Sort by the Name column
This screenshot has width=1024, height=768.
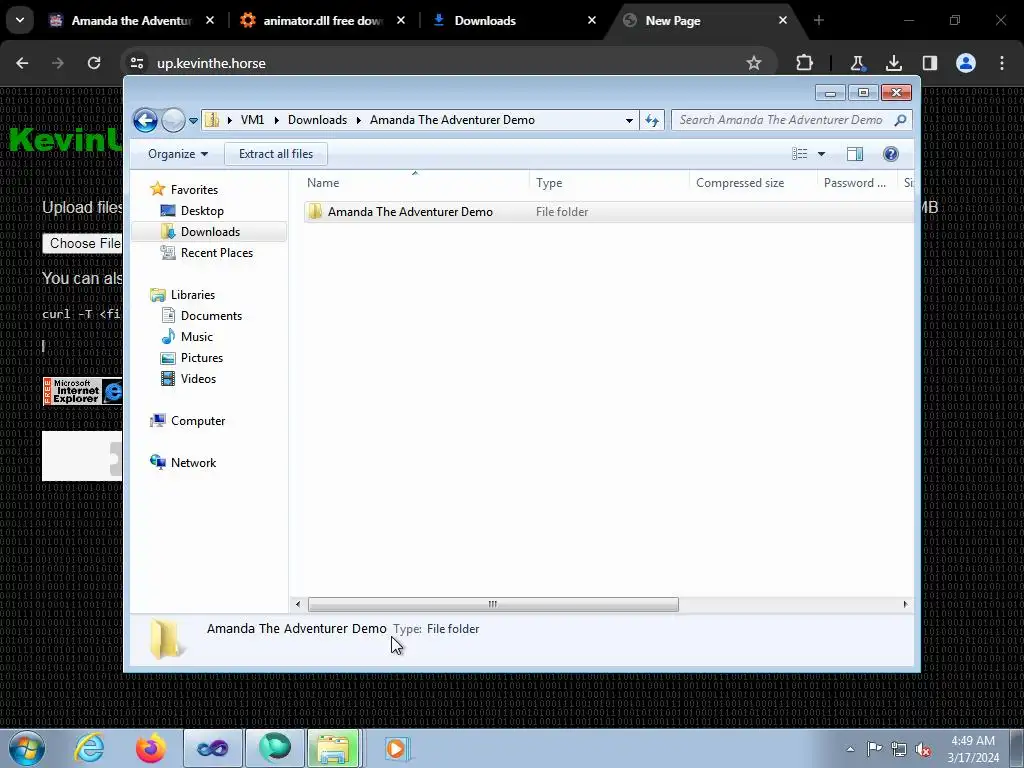pyautogui.click(x=415, y=183)
